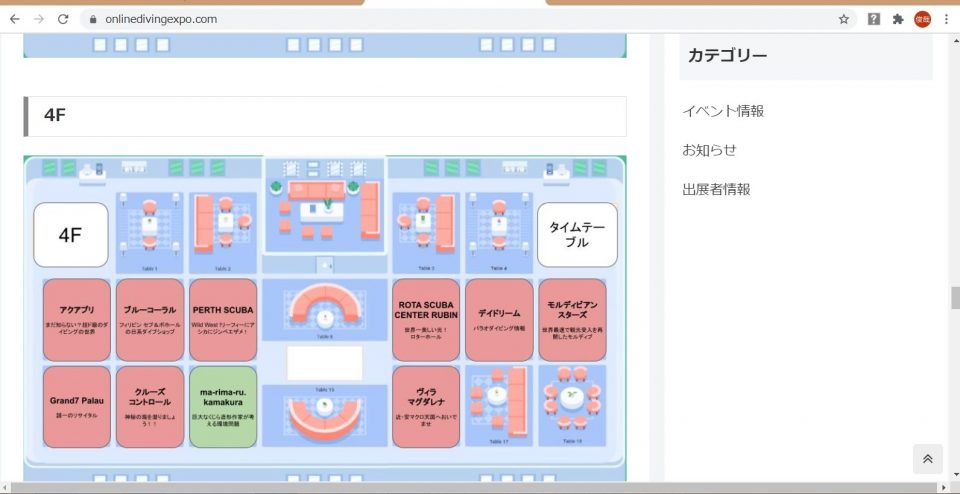Open the ブルーコーラル booth
Viewport: 960px width, 494px height.
tap(150, 320)
